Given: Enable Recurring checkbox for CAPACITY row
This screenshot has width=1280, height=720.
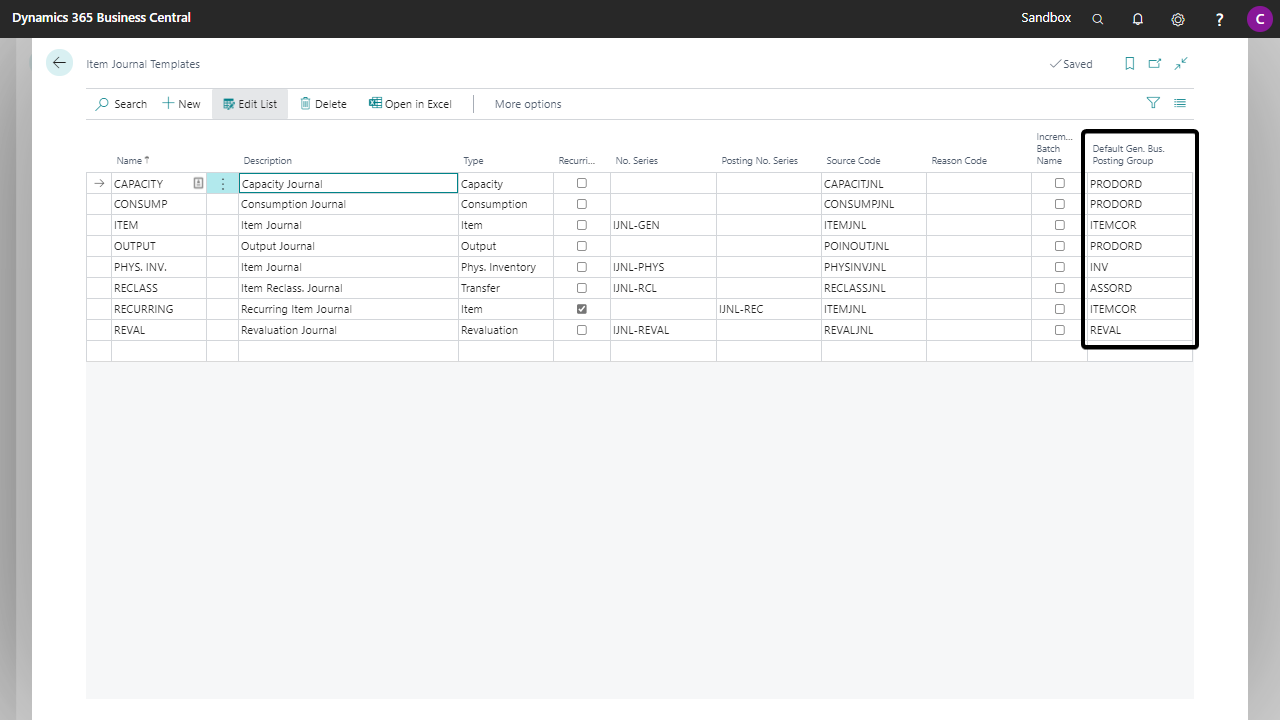Looking at the screenshot, I should click(582, 183).
